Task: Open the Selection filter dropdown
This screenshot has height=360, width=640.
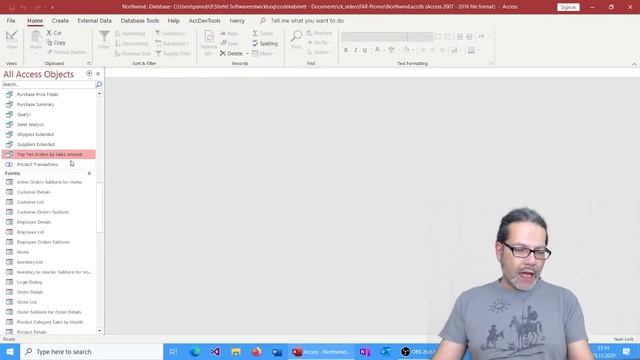Action: coord(171,33)
